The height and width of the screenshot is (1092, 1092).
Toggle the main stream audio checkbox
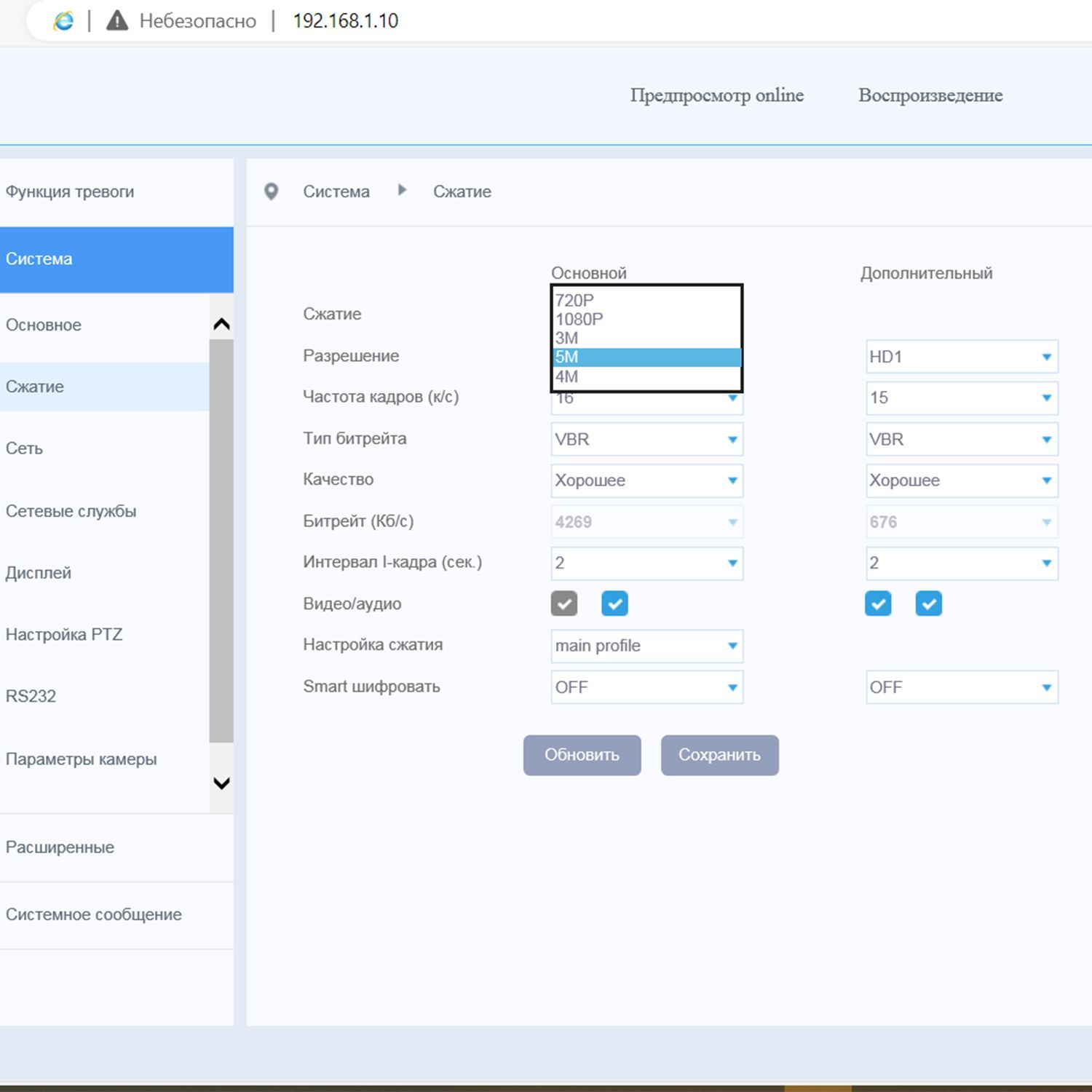click(x=615, y=604)
